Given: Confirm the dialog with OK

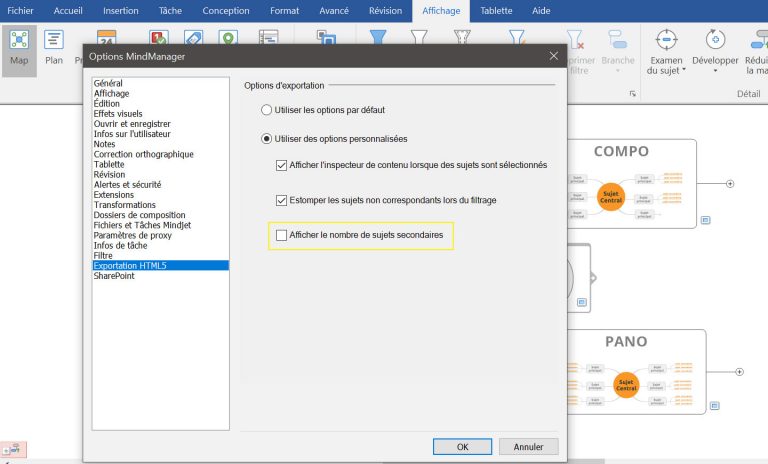Looking at the screenshot, I should (461, 447).
